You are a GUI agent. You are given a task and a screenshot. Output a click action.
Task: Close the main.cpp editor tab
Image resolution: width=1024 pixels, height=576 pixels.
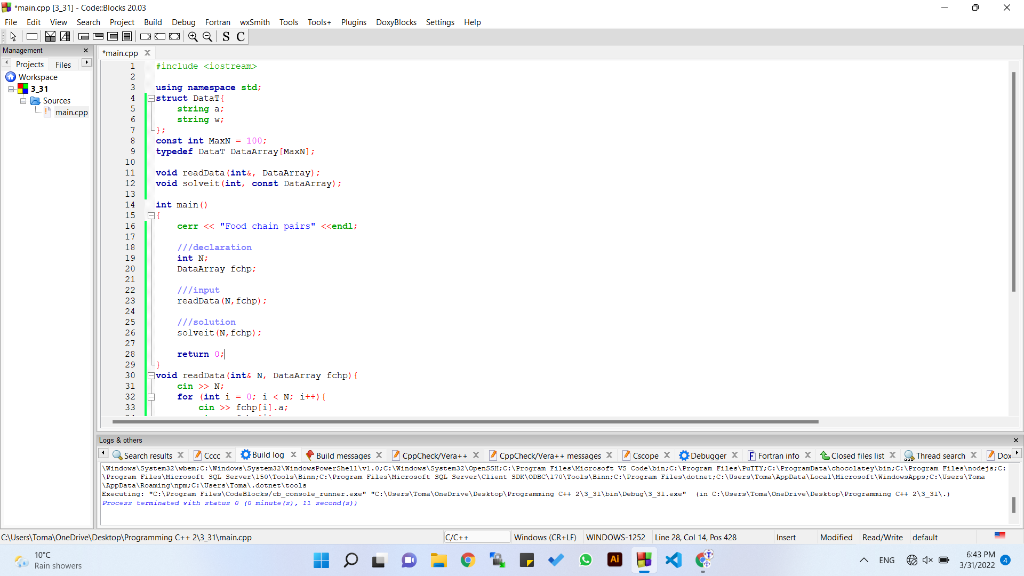[148, 53]
